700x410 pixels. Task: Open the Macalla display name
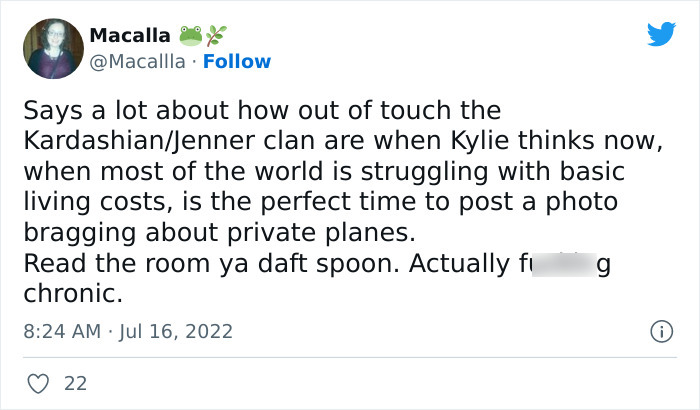[129, 35]
